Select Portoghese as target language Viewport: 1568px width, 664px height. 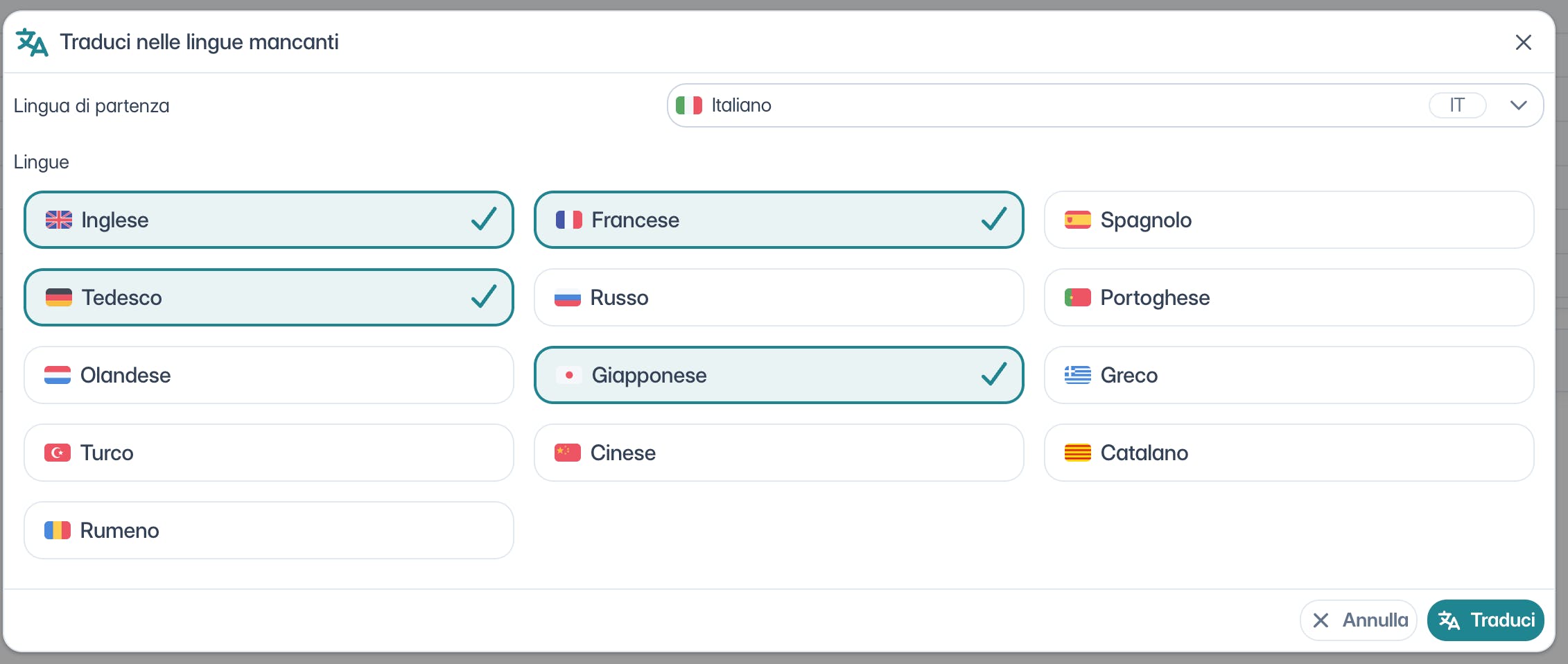pyautogui.click(x=1289, y=297)
